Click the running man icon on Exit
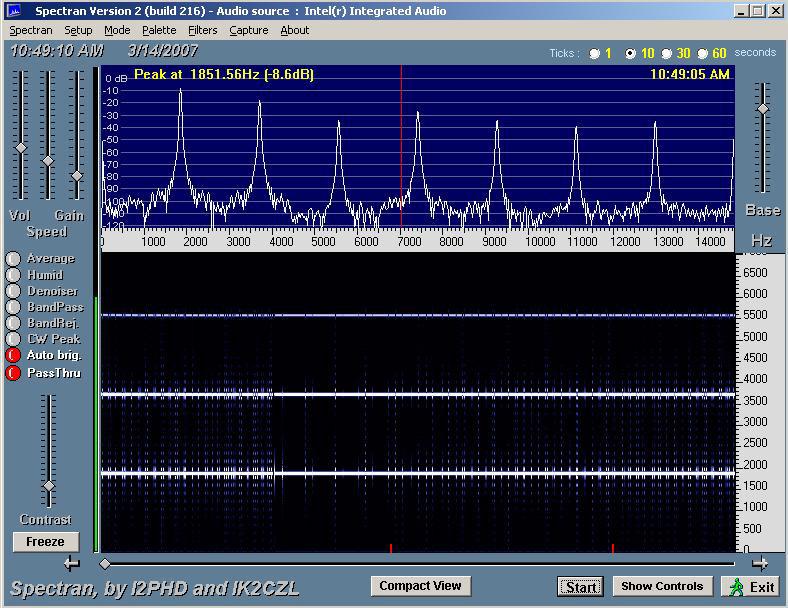This screenshot has width=788, height=608. [x=736, y=587]
